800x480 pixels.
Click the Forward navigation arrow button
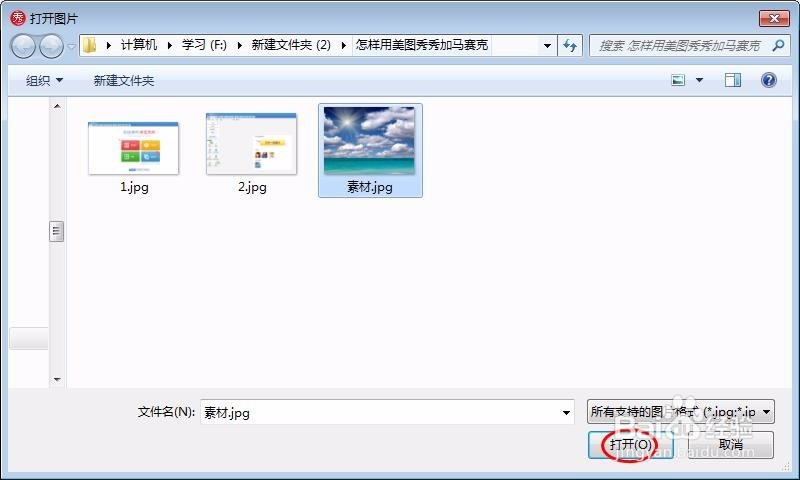tap(52, 46)
